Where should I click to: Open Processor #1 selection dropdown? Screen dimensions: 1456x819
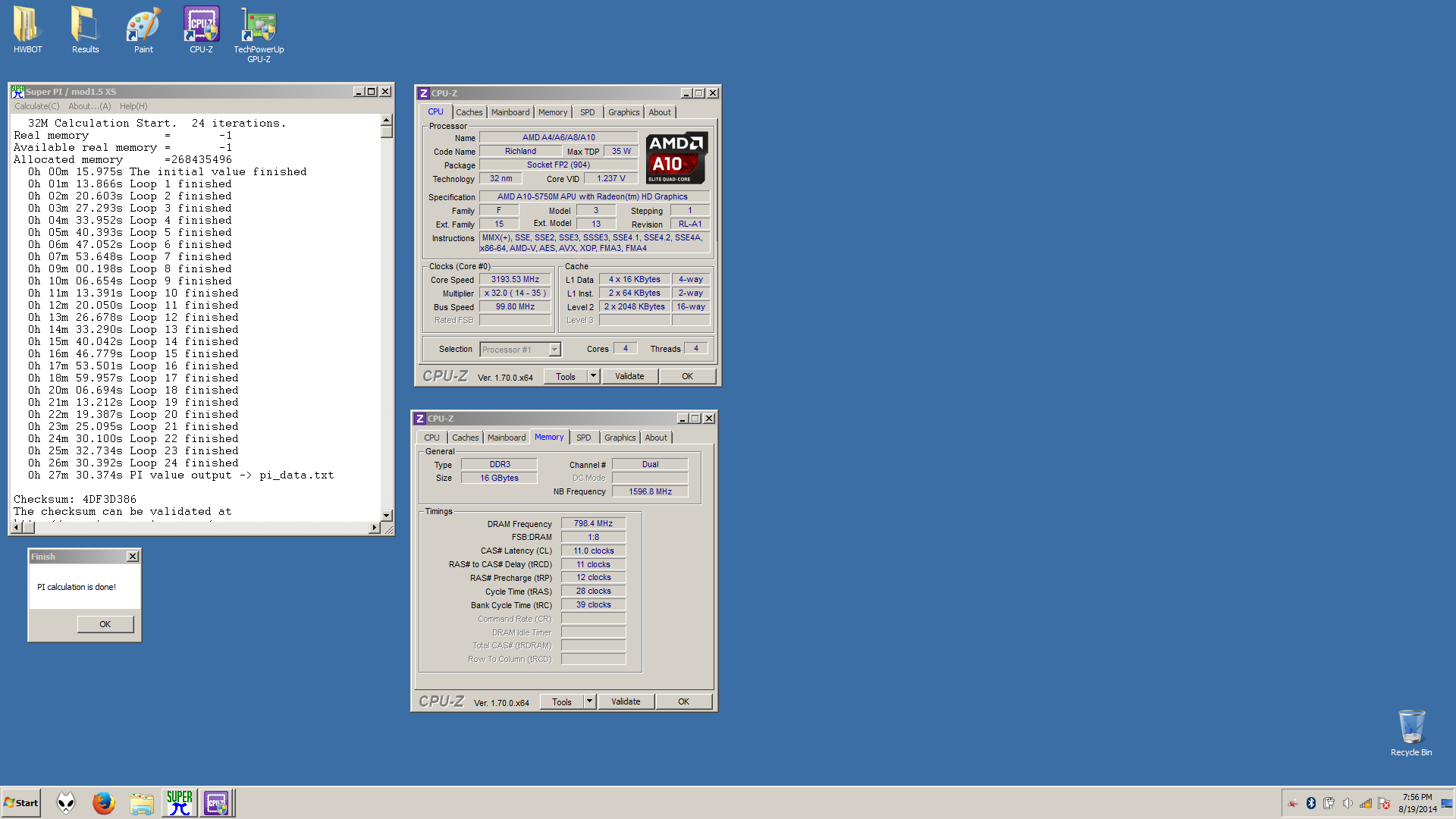[x=520, y=350]
